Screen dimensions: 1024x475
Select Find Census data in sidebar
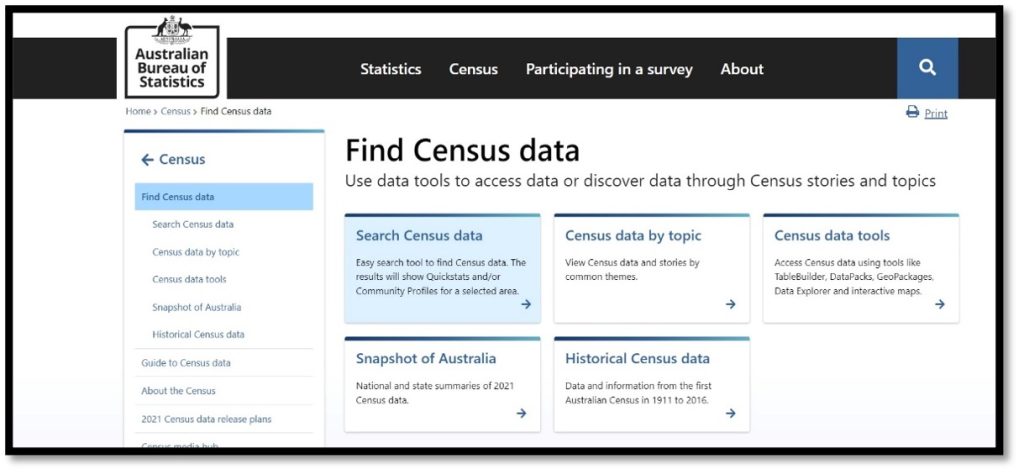(178, 197)
